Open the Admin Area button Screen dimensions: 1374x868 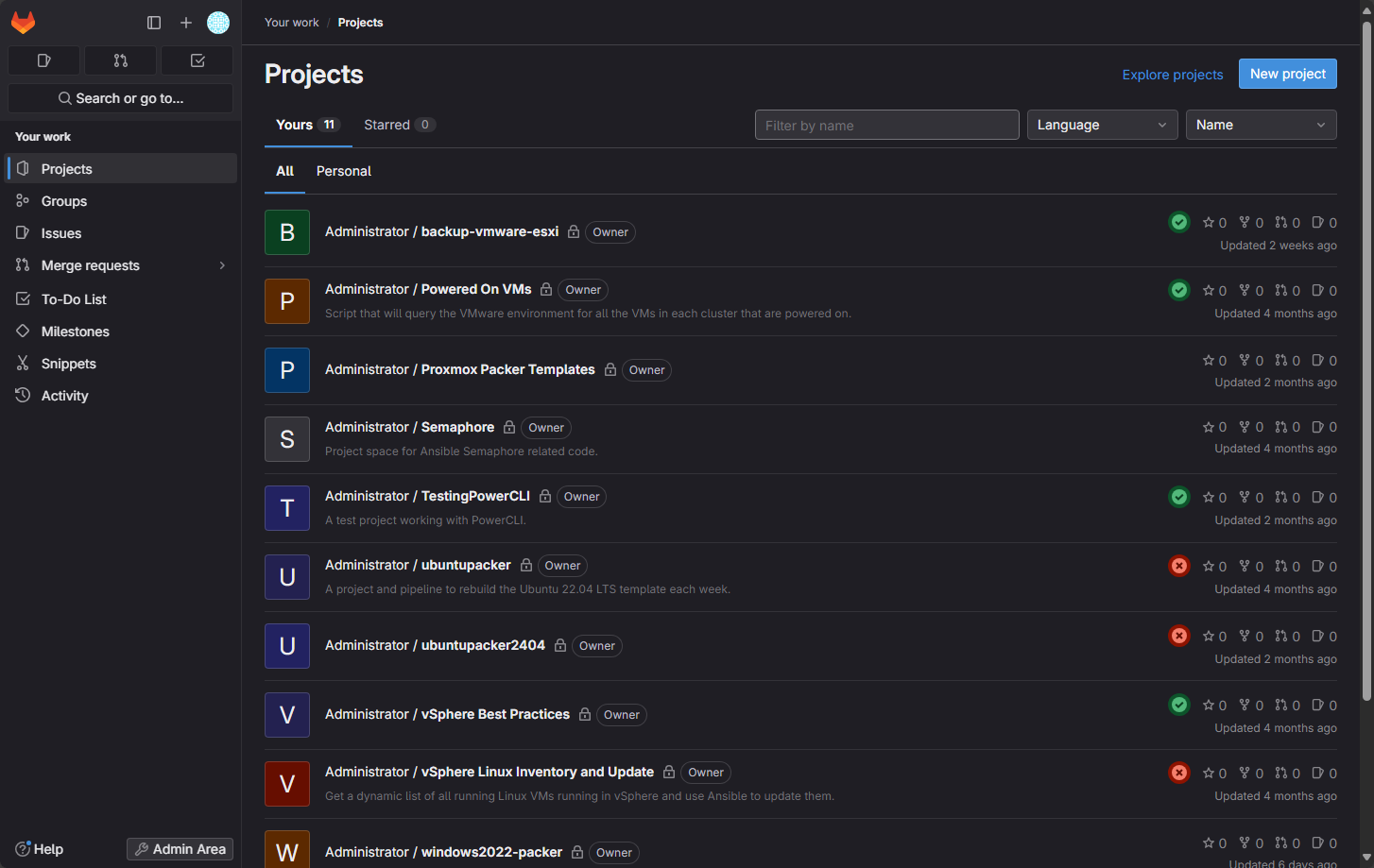click(x=180, y=849)
